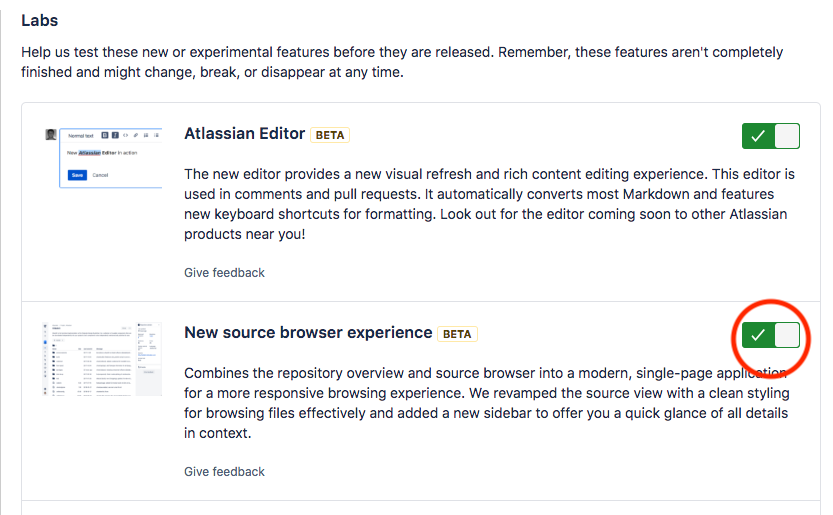Click BETA badge beside Atlassian Editor
The width and height of the screenshot is (833, 515).
(330, 135)
